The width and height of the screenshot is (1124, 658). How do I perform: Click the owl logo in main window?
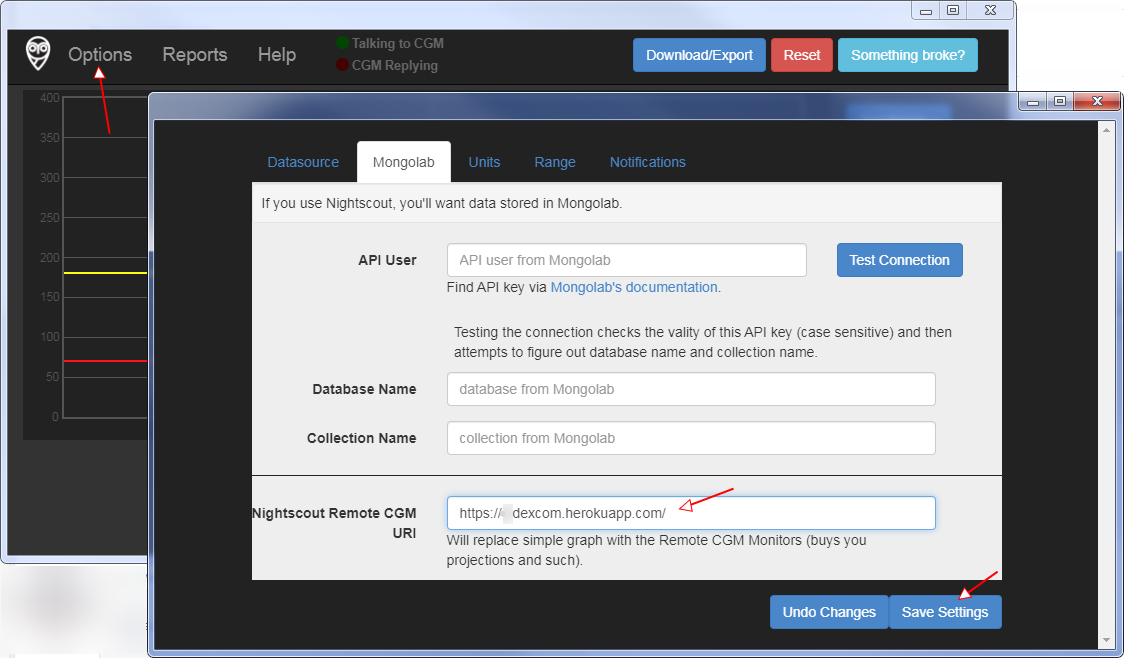pos(38,53)
